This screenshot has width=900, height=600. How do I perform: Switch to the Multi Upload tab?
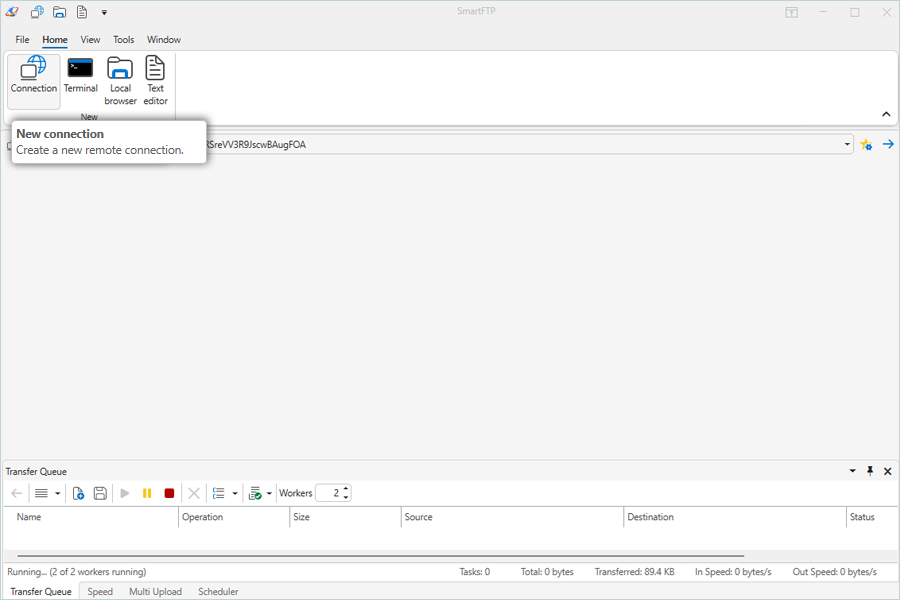pos(155,592)
